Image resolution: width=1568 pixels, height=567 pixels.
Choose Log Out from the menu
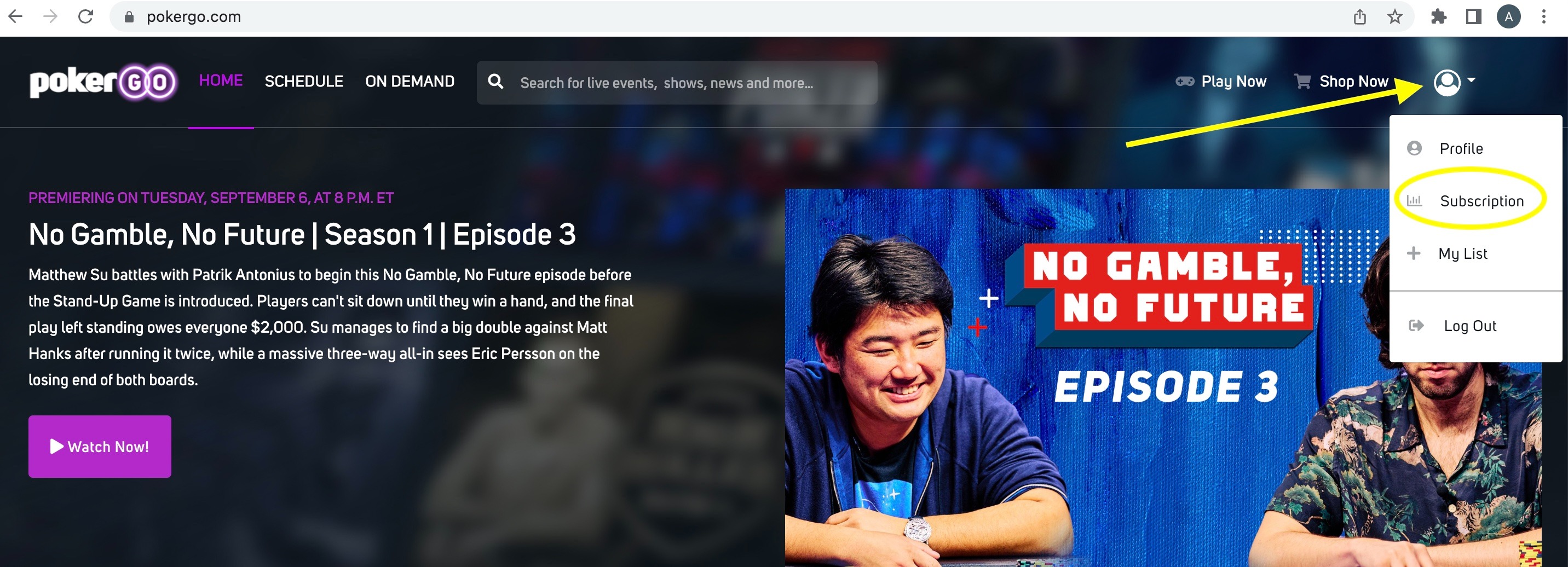[1469, 326]
